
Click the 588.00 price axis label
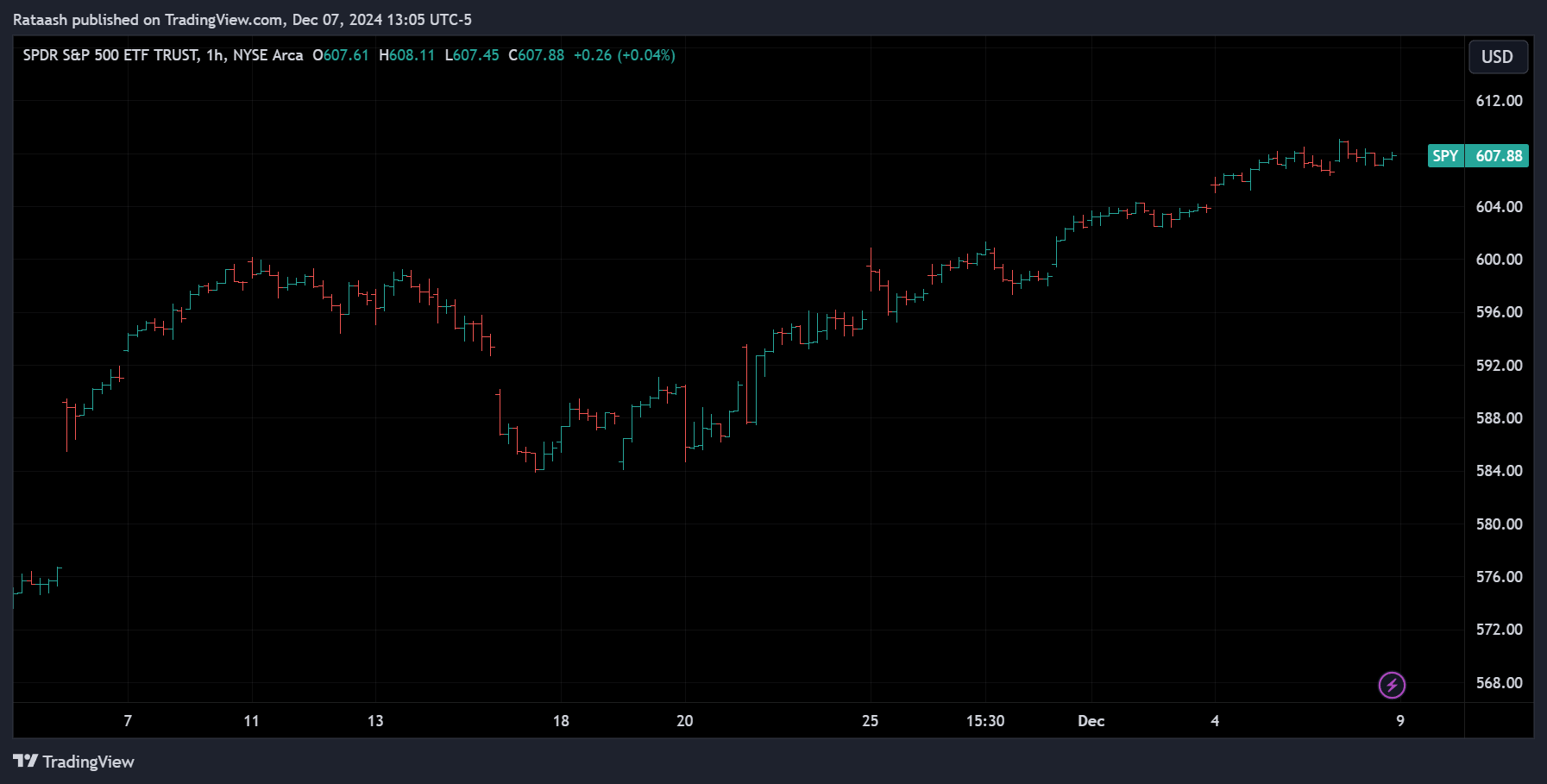[1499, 418]
